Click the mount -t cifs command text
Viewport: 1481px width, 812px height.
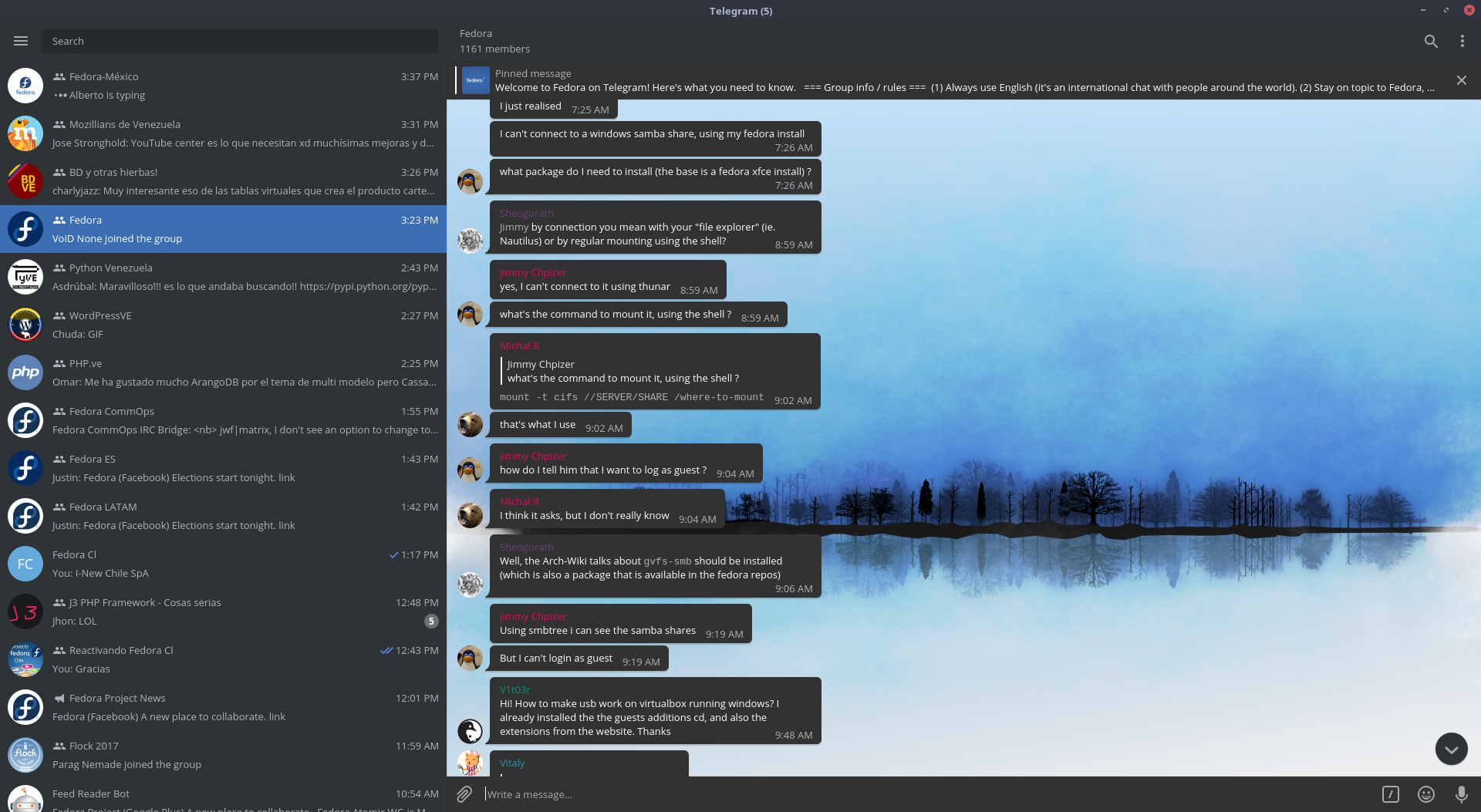pyautogui.click(x=632, y=397)
